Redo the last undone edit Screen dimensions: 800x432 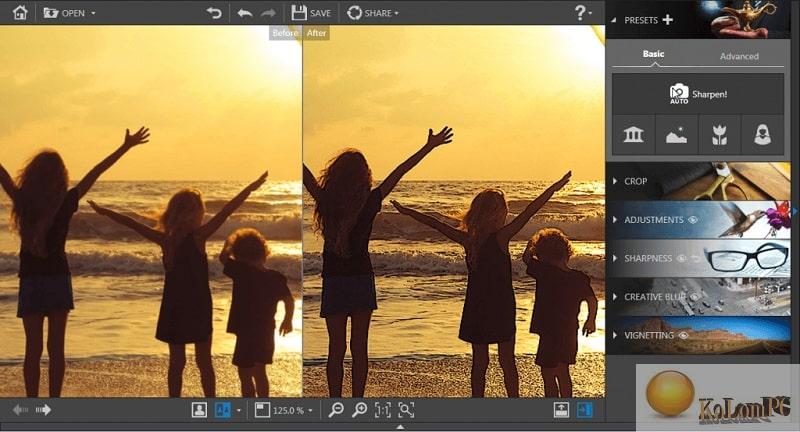[268, 13]
